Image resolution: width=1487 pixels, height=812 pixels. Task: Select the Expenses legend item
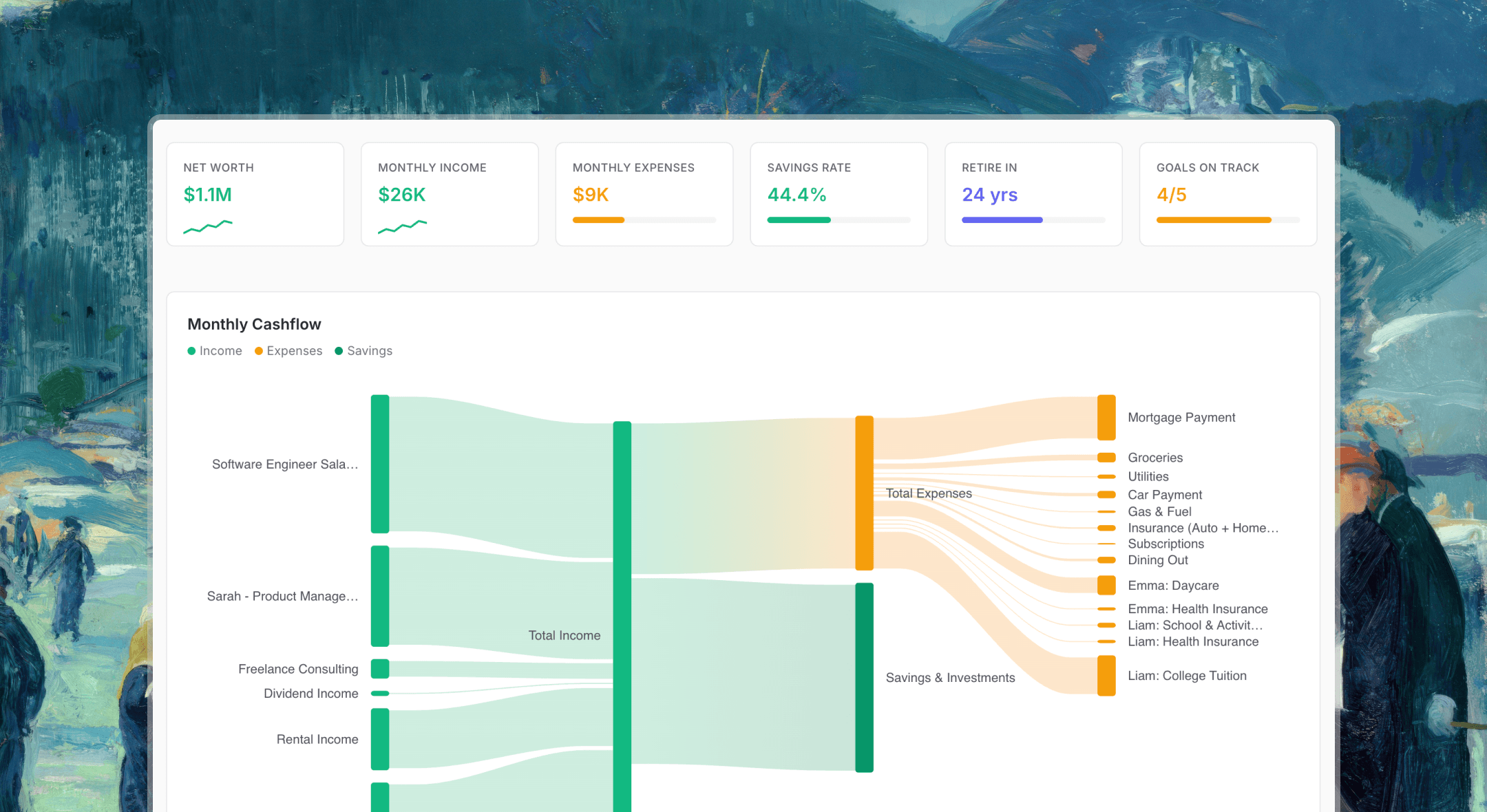pyautogui.click(x=288, y=351)
